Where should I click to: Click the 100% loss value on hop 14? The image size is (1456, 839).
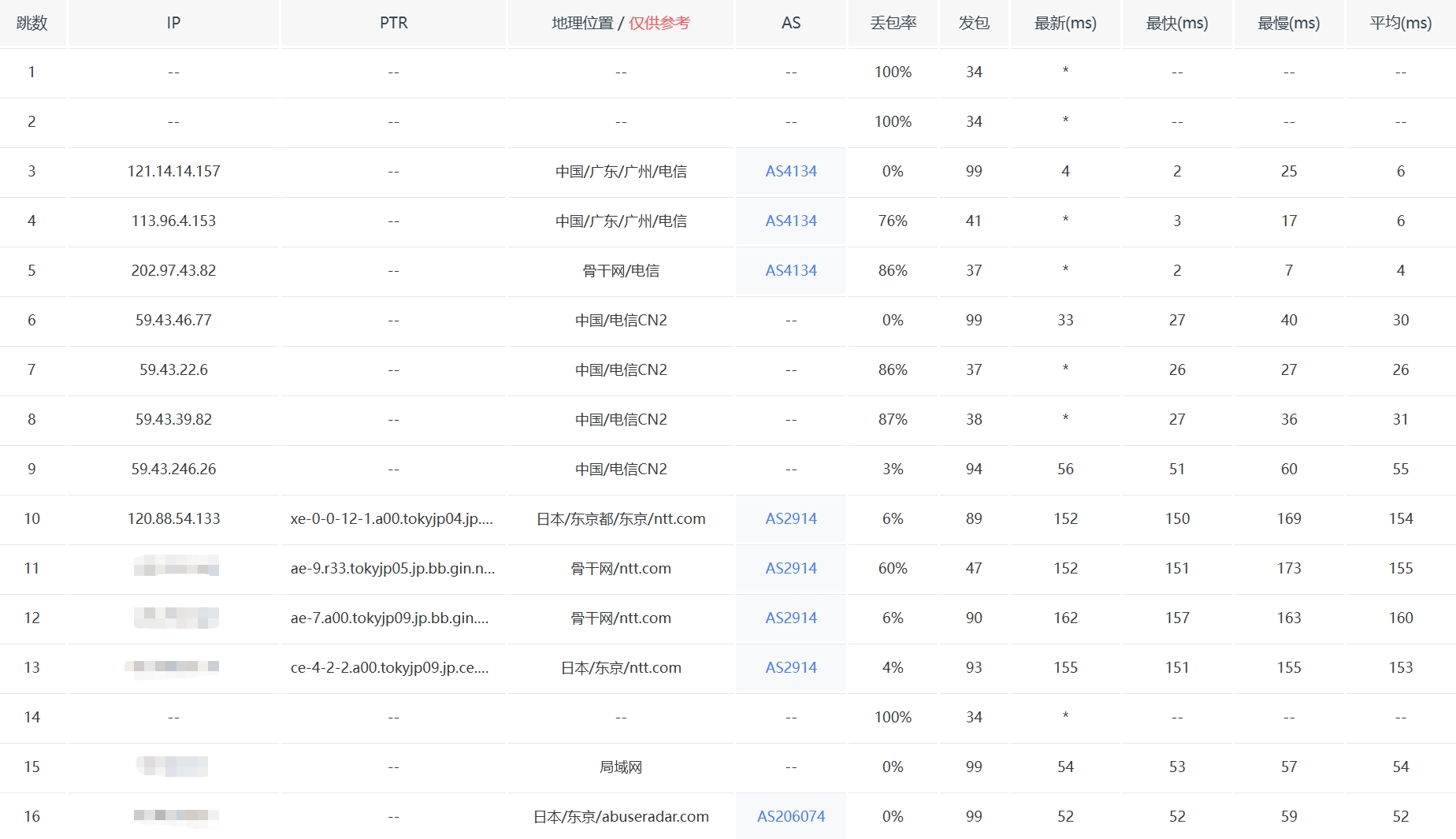point(892,717)
